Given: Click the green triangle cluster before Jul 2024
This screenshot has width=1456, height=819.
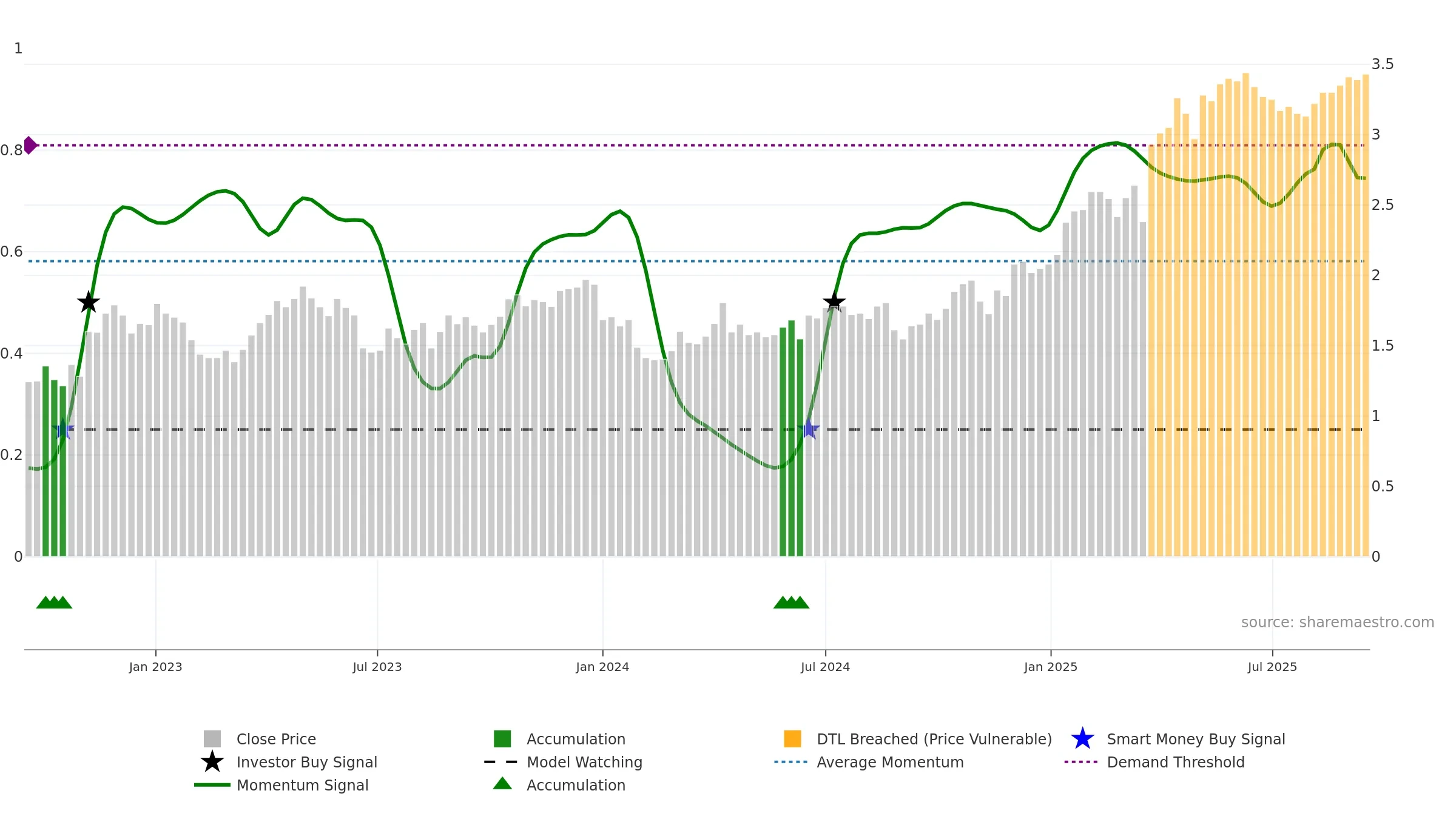Looking at the screenshot, I should 791,602.
